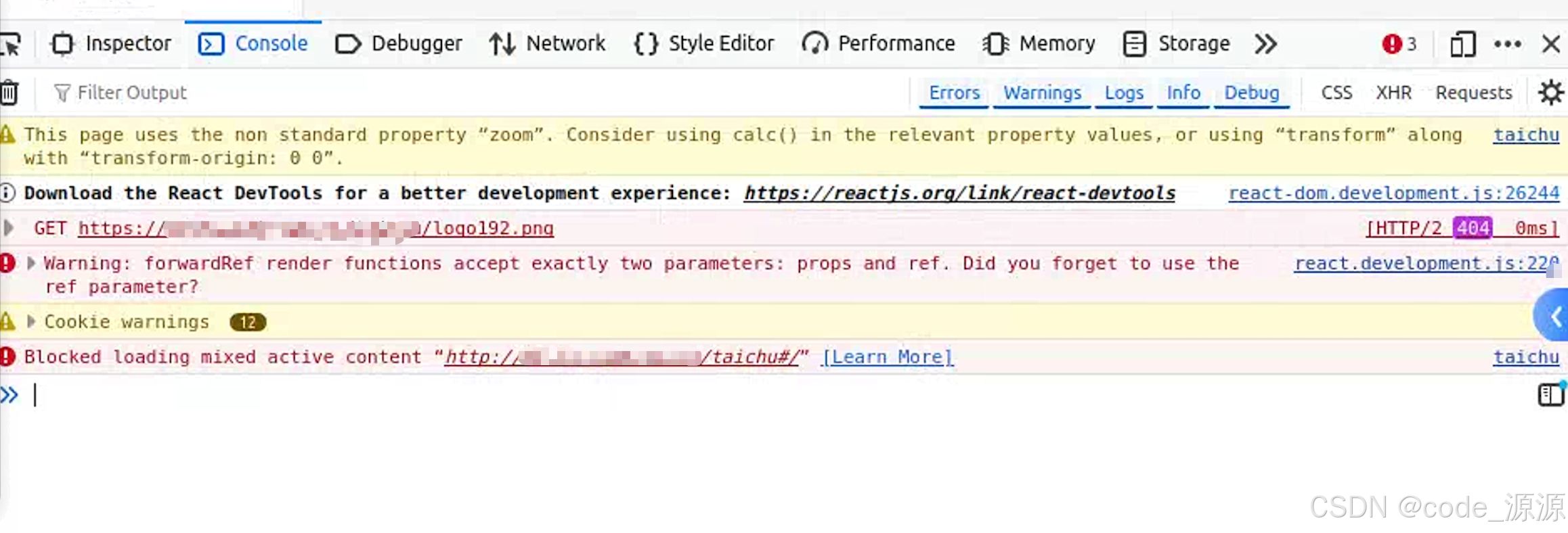Click the error count badge showing 3

click(1399, 43)
